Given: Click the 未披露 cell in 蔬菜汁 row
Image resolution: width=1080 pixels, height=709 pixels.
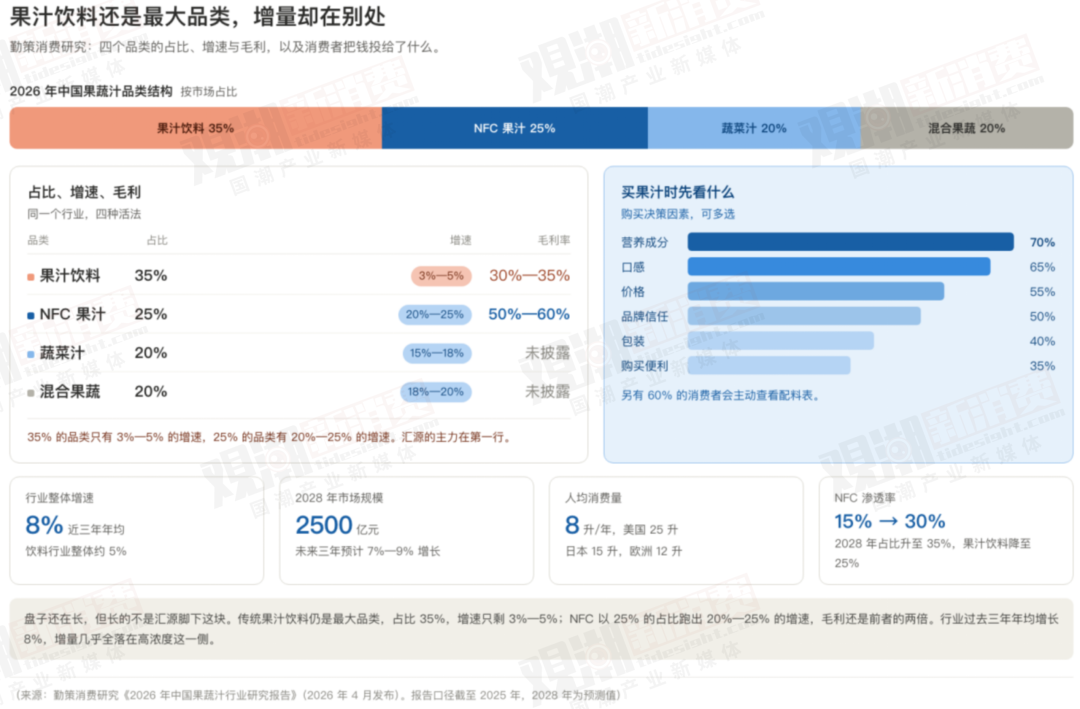Looking at the screenshot, I should point(548,353).
